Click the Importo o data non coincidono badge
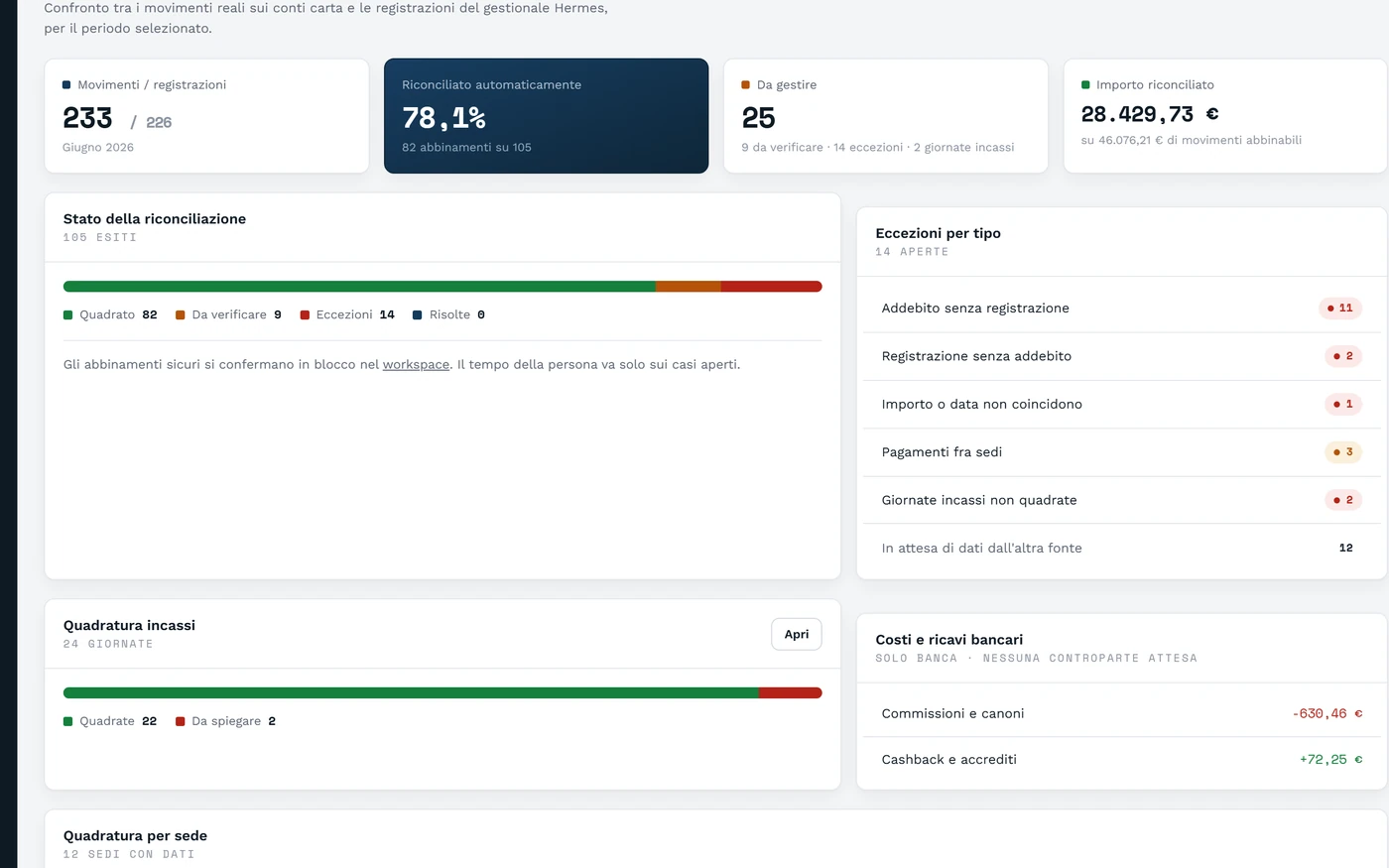The width and height of the screenshot is (1389, 868). [x=1342, y=404]
